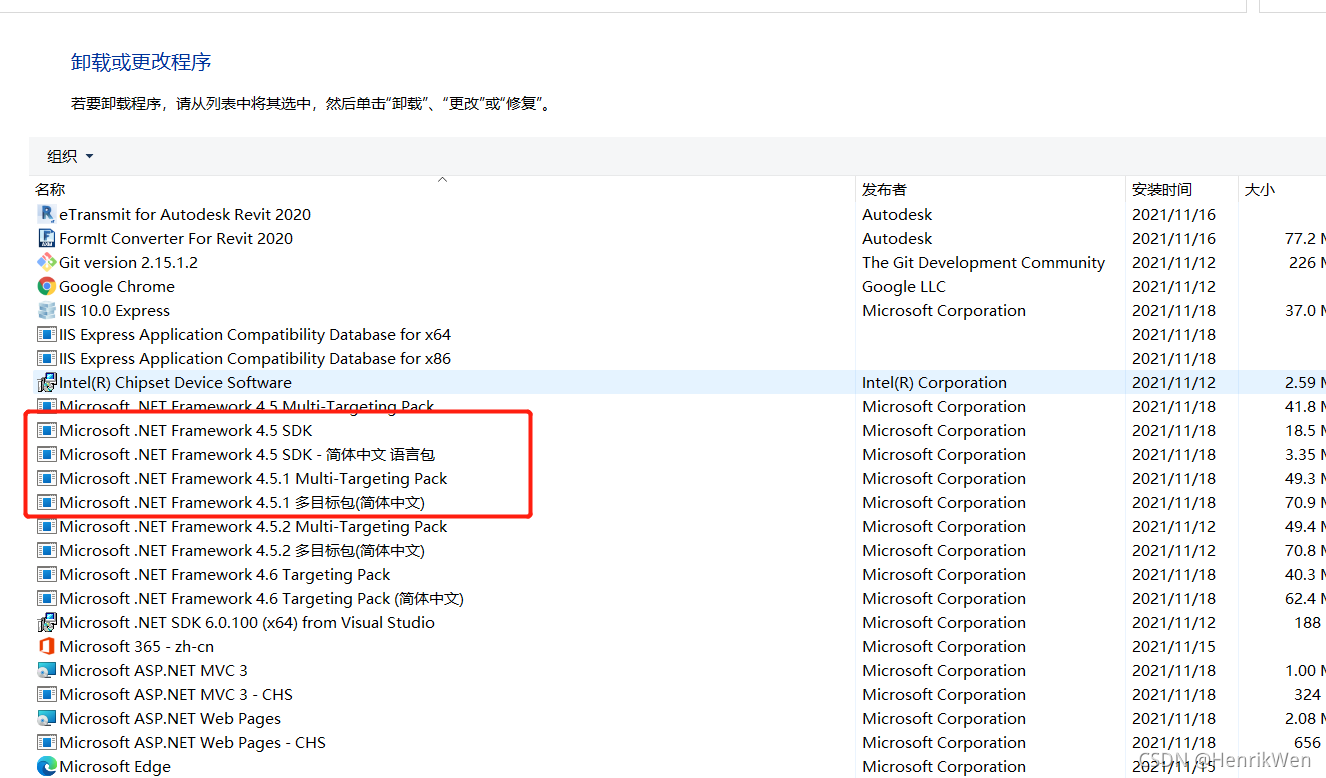Image resolution: width=1326 pixels, height=778 pixels.
Task: Click the Git version 2.15.1.2 icon
Action: point(46,262)
